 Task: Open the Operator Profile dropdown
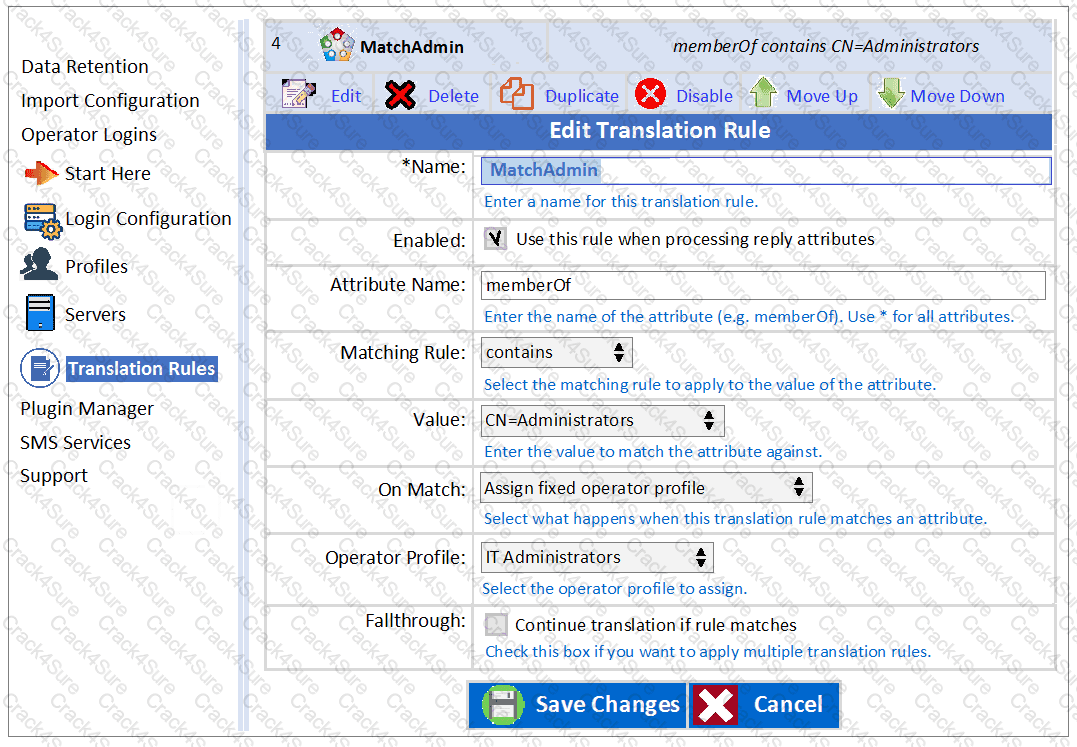pyautogui.click(x=596, y=557)
